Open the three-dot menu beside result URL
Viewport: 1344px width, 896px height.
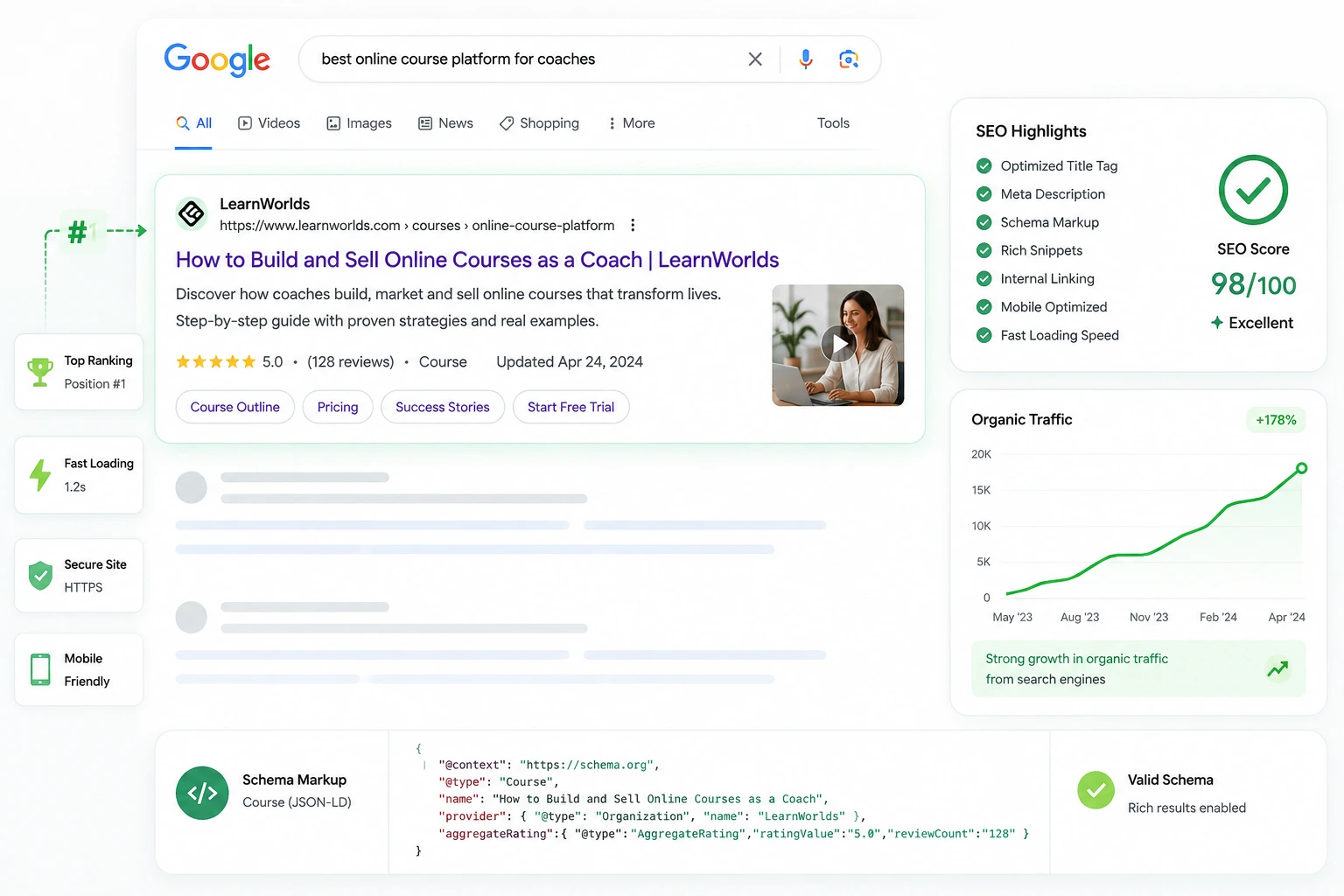(633, 225)
